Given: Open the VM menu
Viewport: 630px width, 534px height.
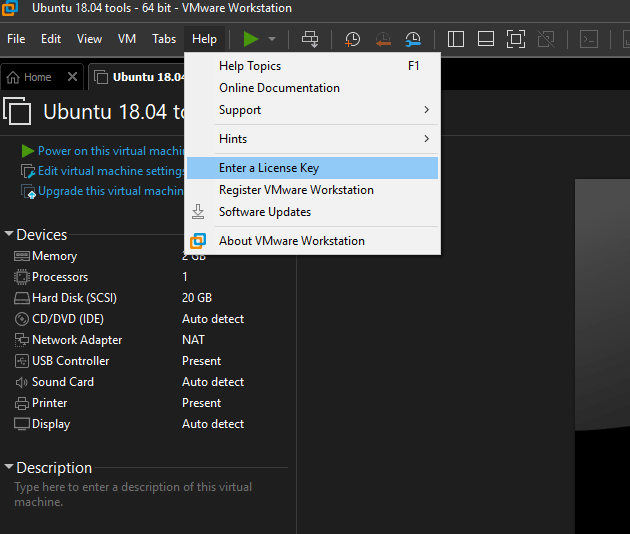Looking at the screenshot, I should pos(127,39).
